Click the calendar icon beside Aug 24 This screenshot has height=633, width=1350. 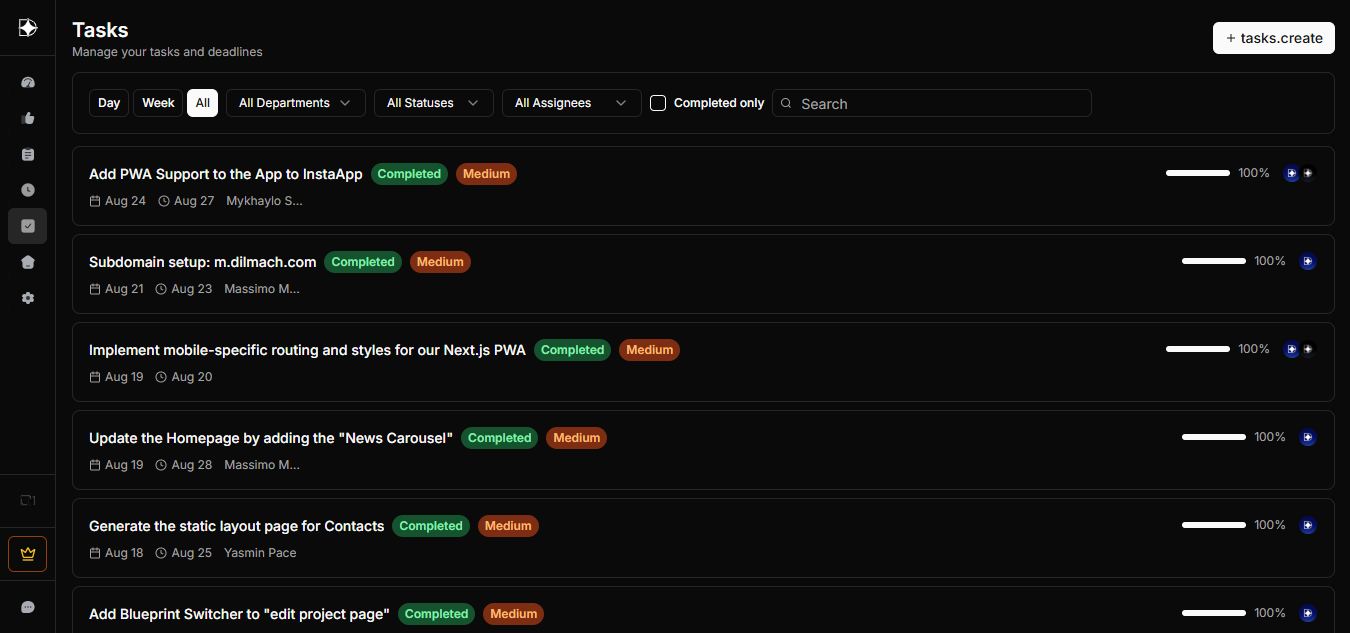click(95, 201)
